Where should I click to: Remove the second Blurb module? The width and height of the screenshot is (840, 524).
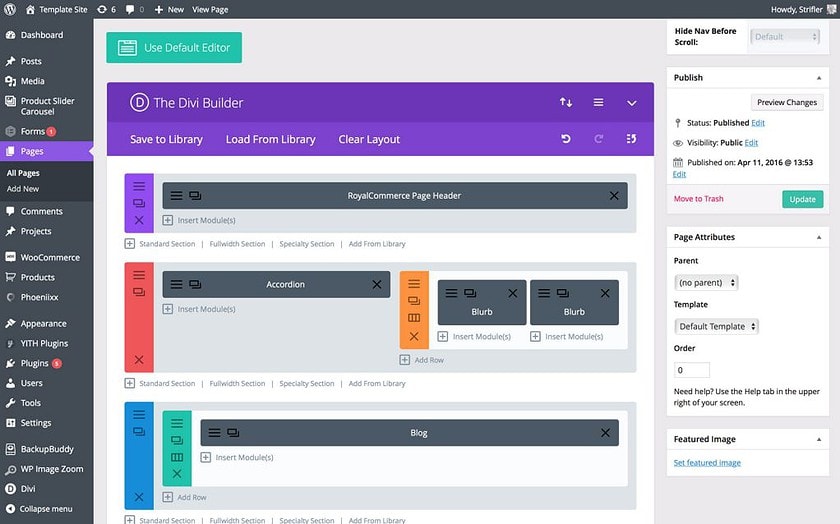605,293
